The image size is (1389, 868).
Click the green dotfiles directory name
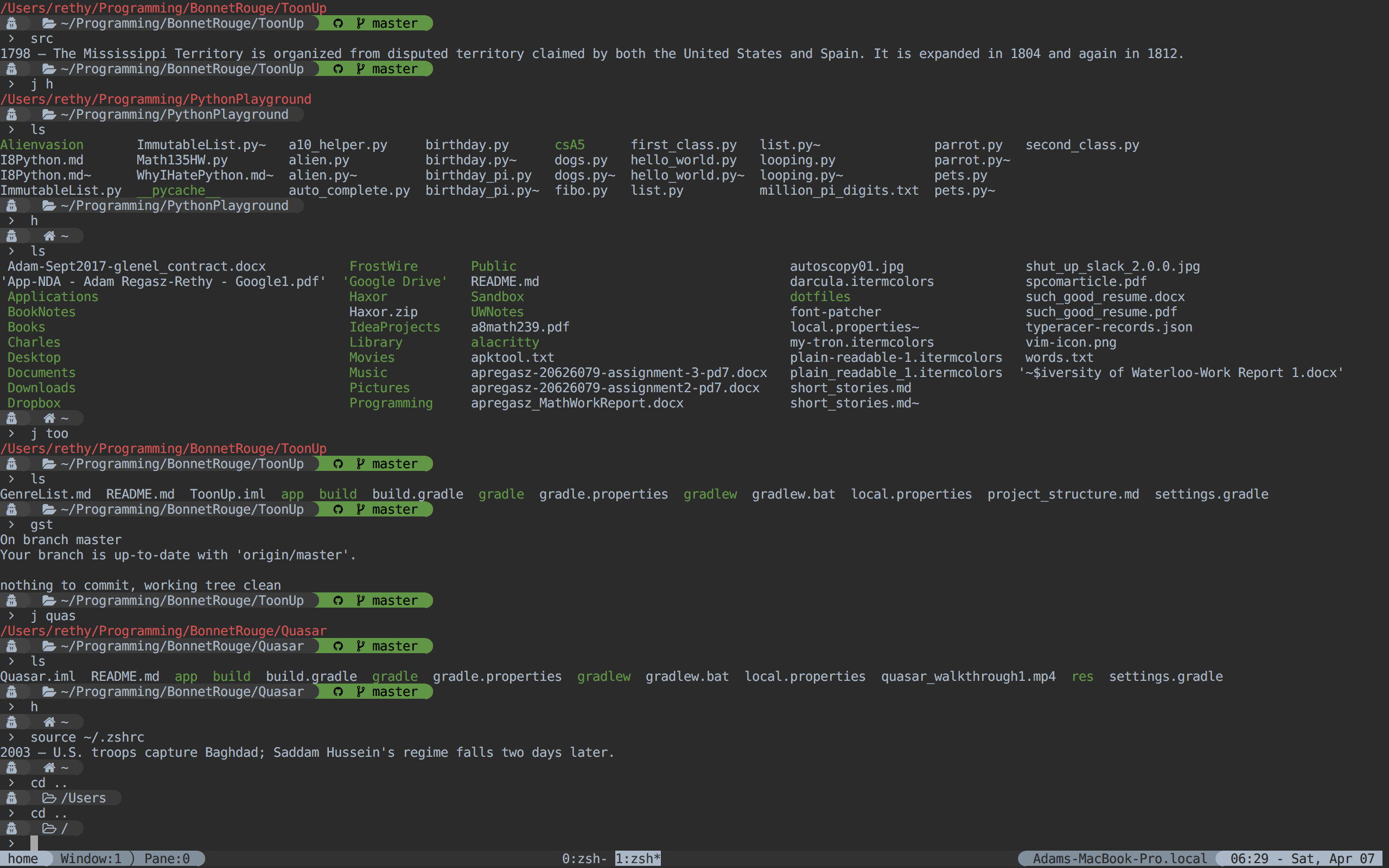pos(820,297)
